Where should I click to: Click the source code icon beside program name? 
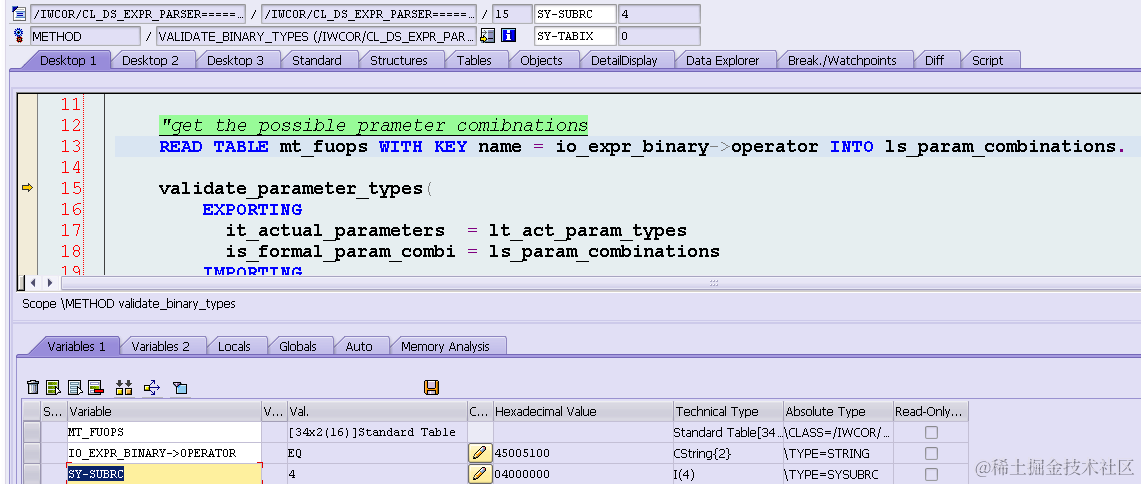[x=20, y=13]
